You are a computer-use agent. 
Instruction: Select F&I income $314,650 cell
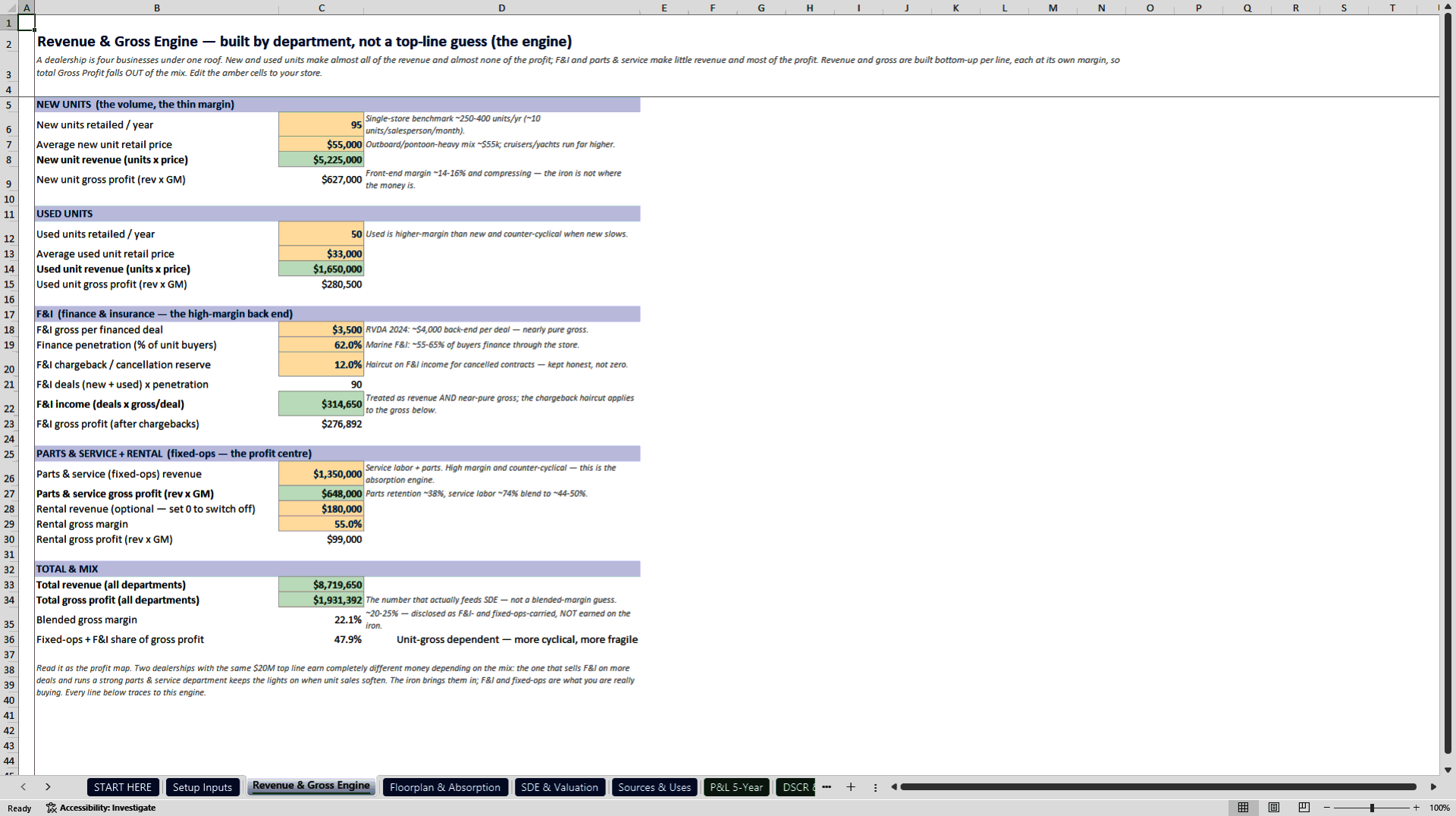point(322,403)
